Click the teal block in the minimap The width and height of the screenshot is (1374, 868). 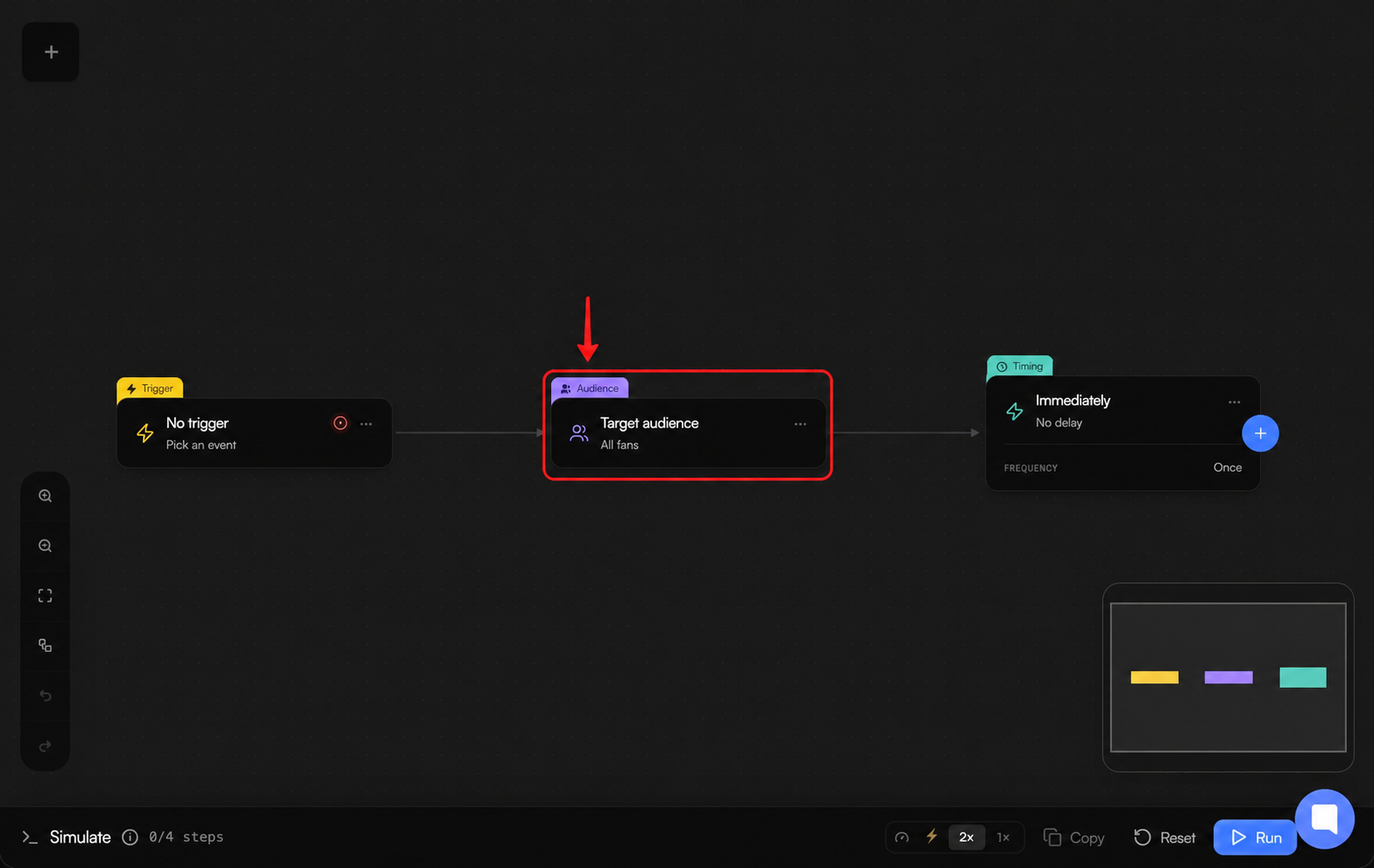click(1303, 677)
